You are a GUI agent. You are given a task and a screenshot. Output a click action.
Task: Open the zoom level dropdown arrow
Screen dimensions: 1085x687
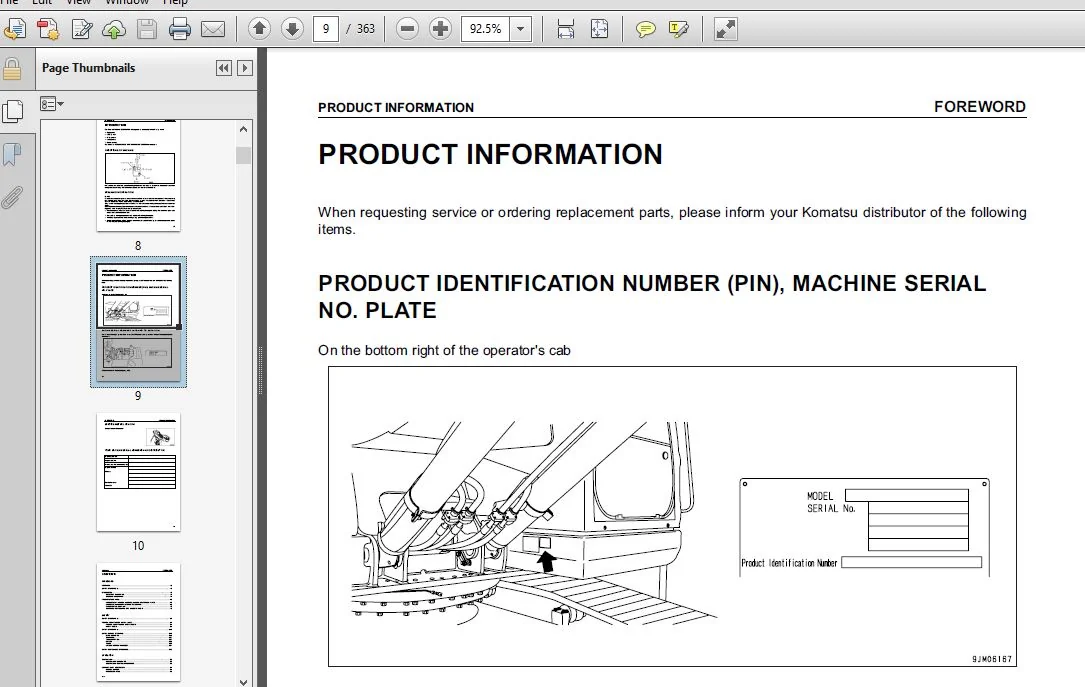520,28
